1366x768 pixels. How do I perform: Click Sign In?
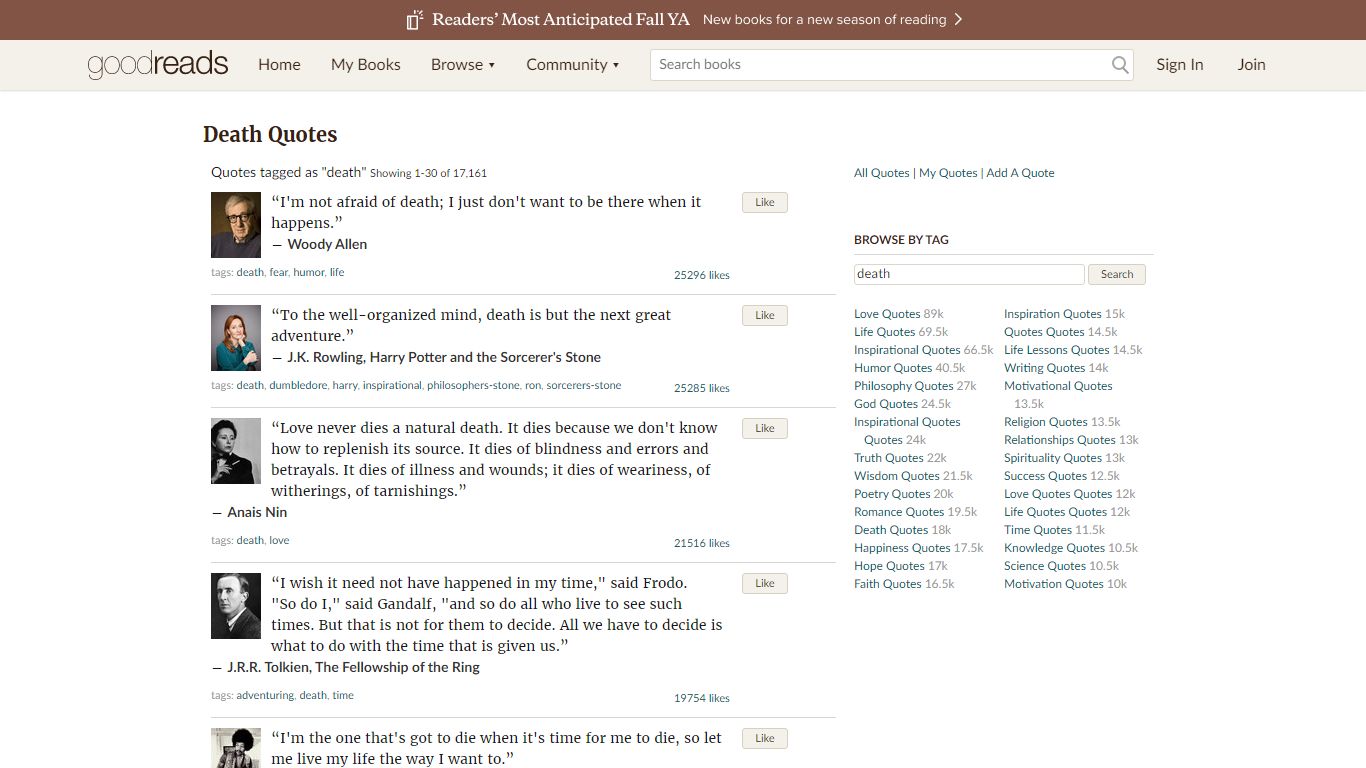pos(1180,65)
